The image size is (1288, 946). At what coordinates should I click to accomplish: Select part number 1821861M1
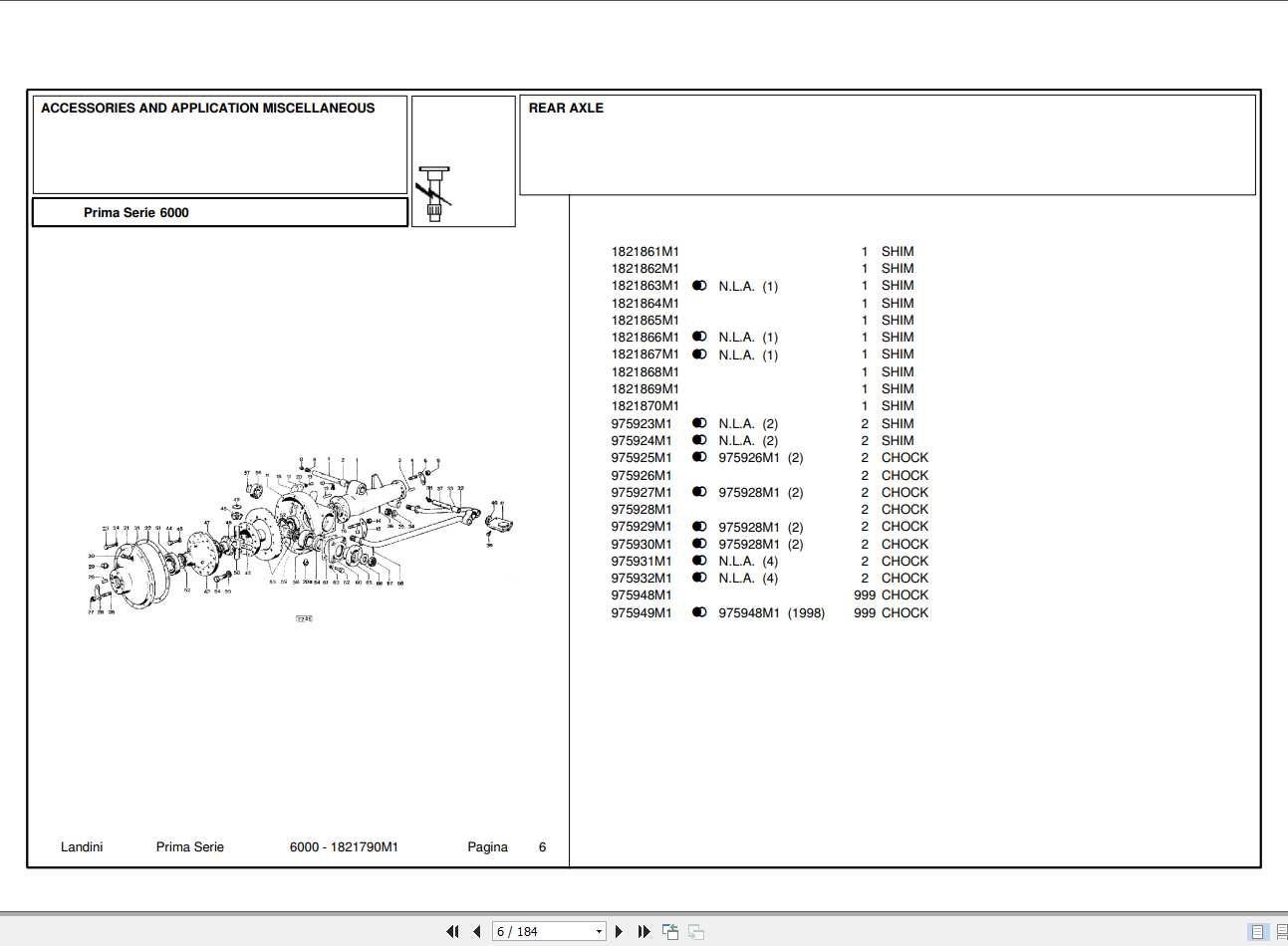(645, 252)
